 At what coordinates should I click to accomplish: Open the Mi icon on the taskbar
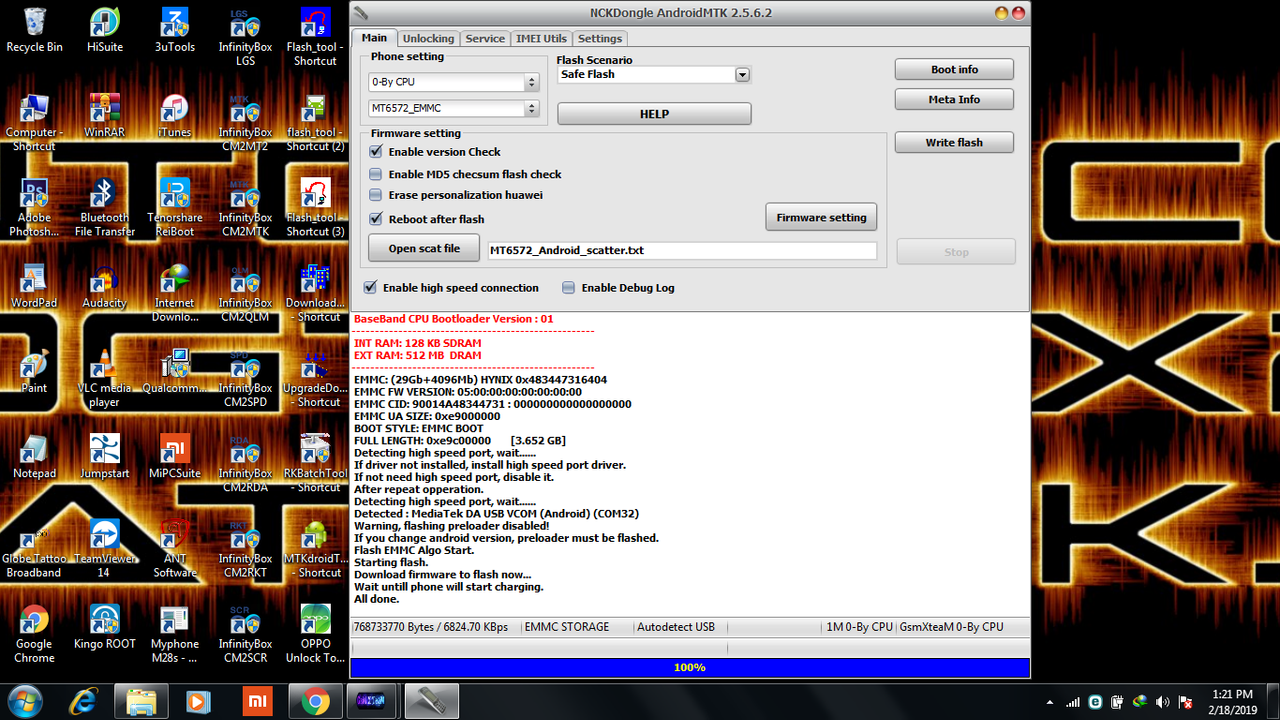257,701
